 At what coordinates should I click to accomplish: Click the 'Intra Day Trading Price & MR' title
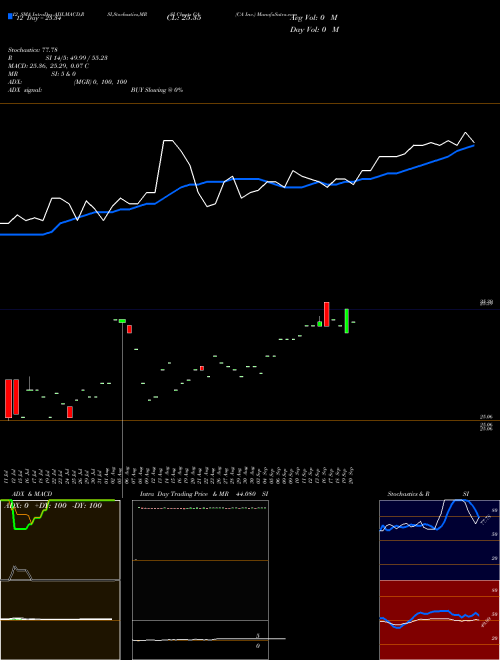point(184,494)
